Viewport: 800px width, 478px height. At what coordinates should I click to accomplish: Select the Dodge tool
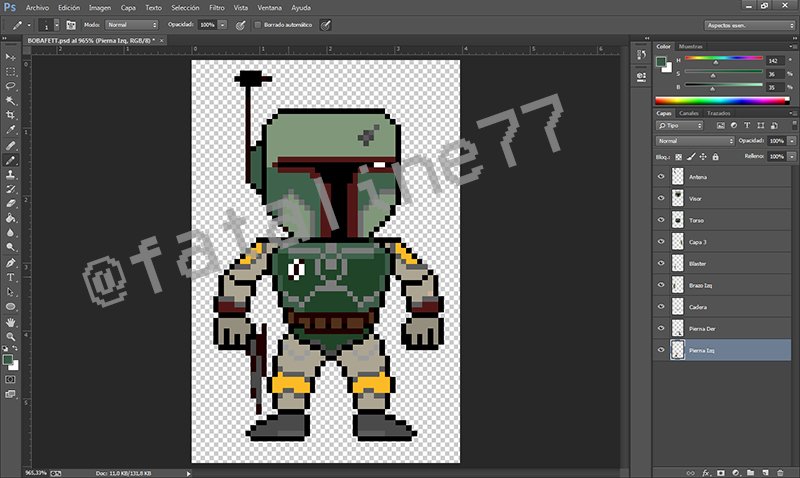[10, 247]
